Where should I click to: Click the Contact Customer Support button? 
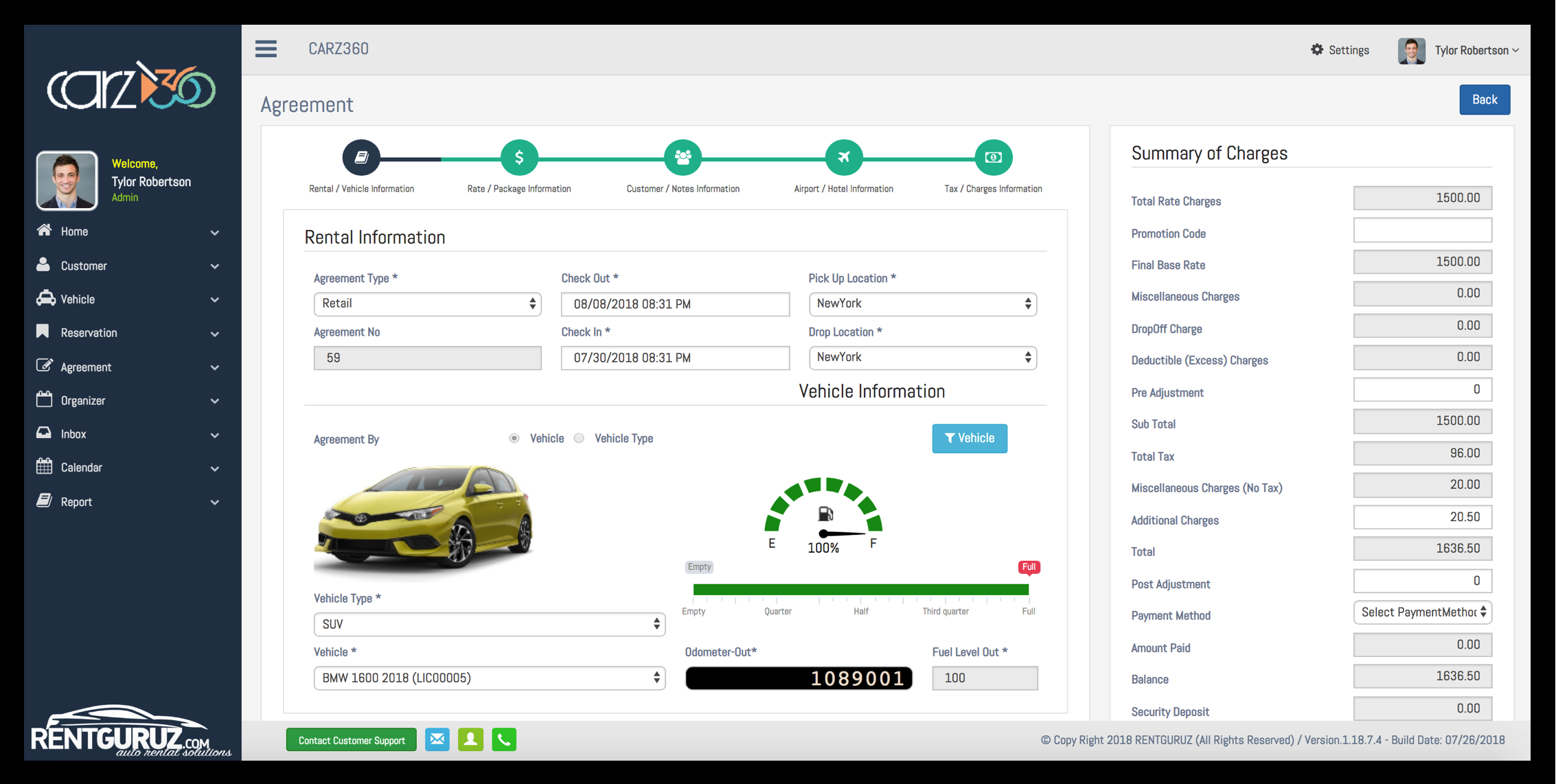(352, 740)
